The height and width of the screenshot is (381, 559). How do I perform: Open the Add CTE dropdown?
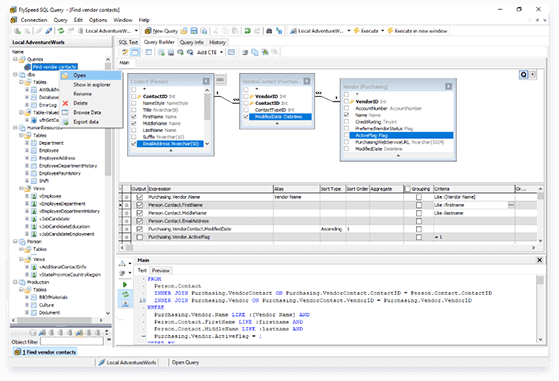coord(221,52)
